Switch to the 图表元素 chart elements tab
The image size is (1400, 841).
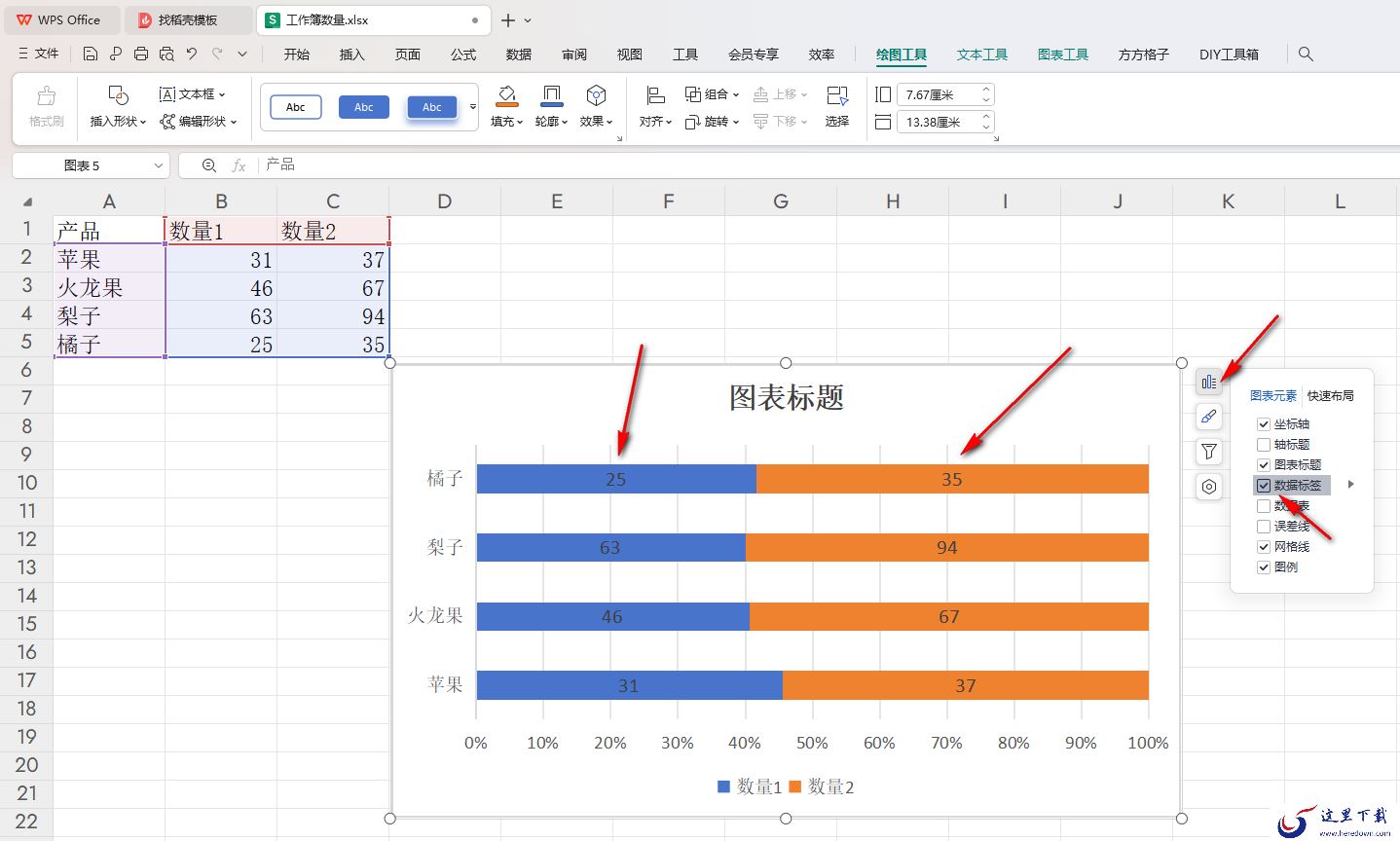click(x=1273, y=396)
